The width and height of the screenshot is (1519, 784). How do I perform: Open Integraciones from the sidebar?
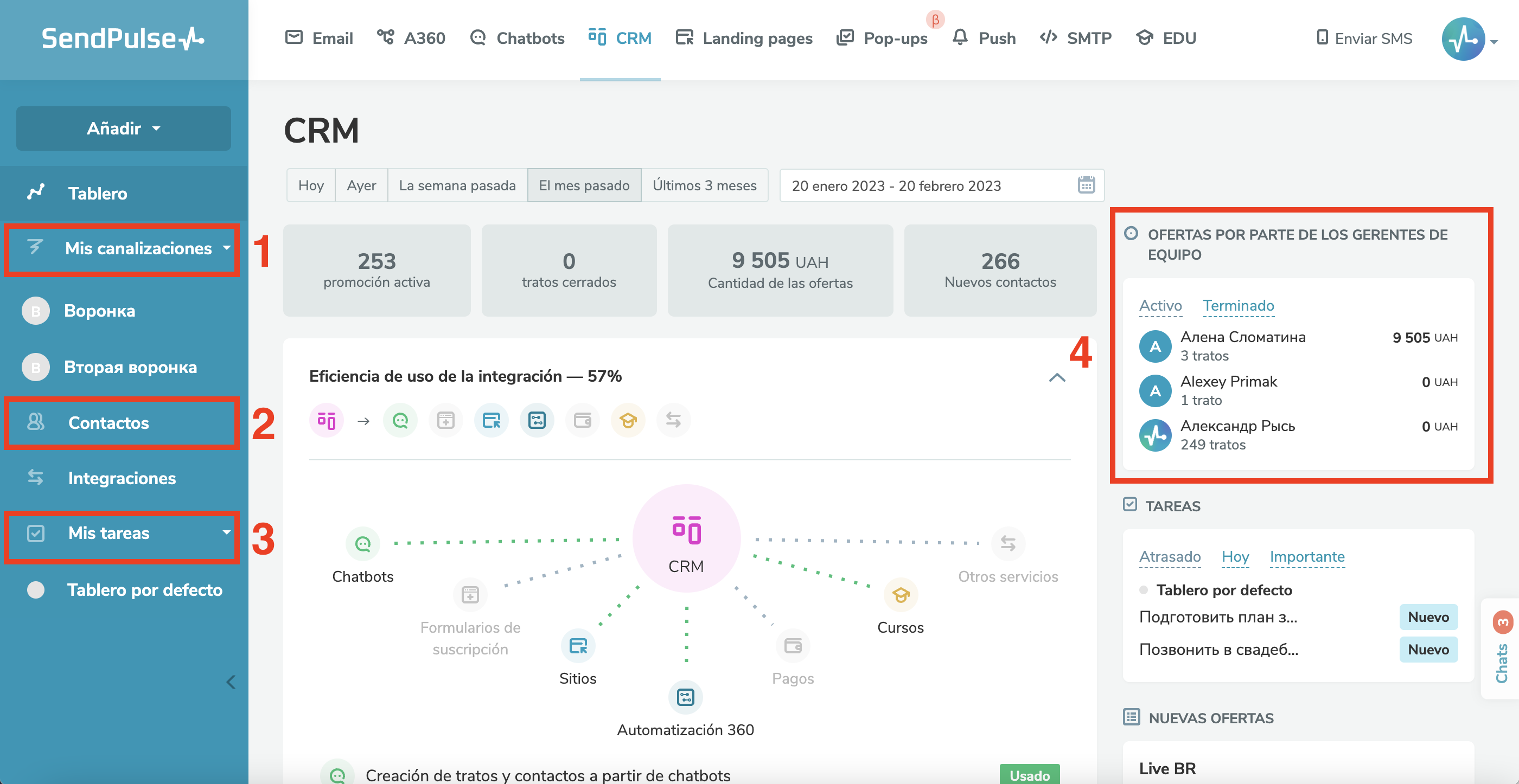click(122, 478)
